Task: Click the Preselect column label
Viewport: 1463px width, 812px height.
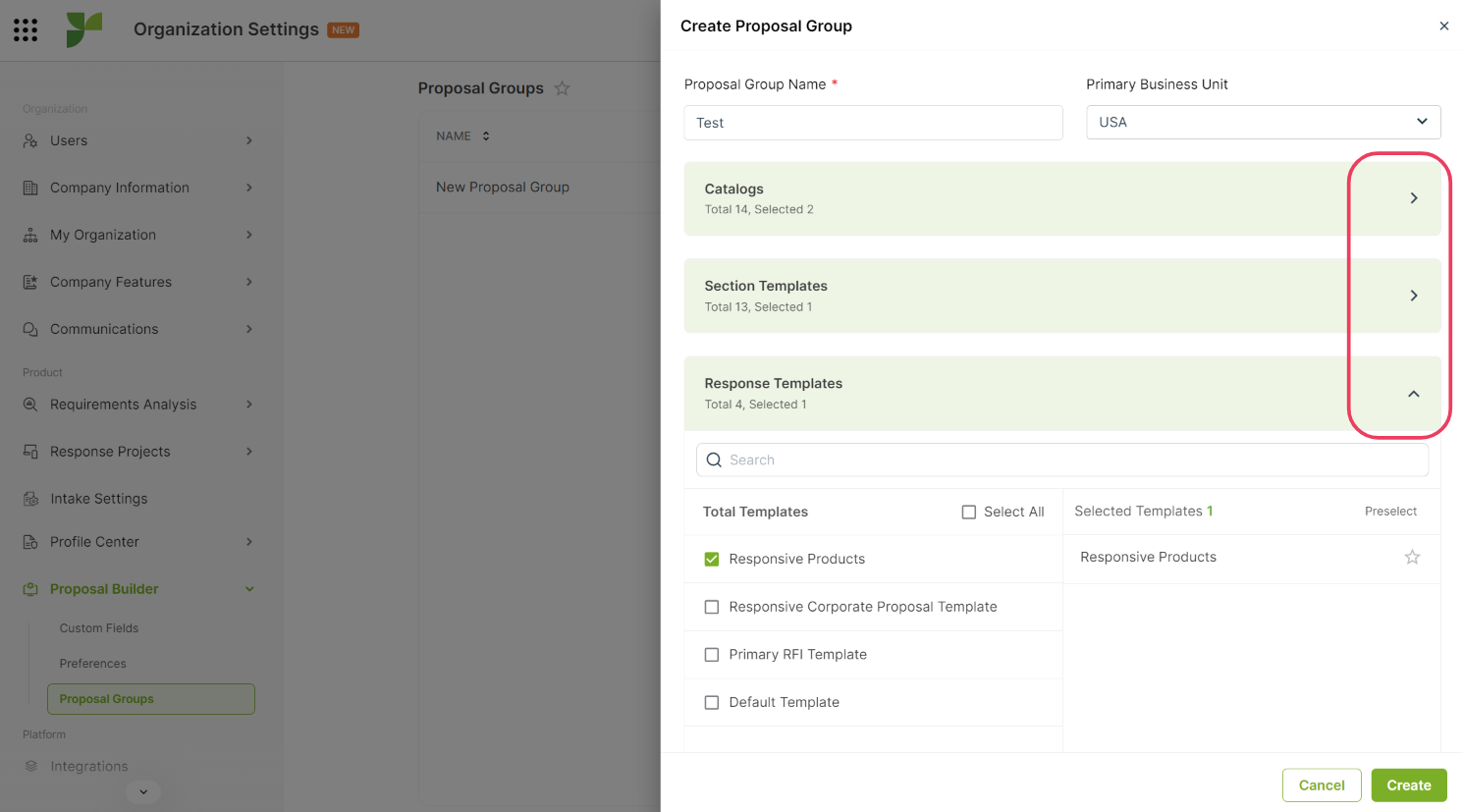Action: pos(1390,512)
